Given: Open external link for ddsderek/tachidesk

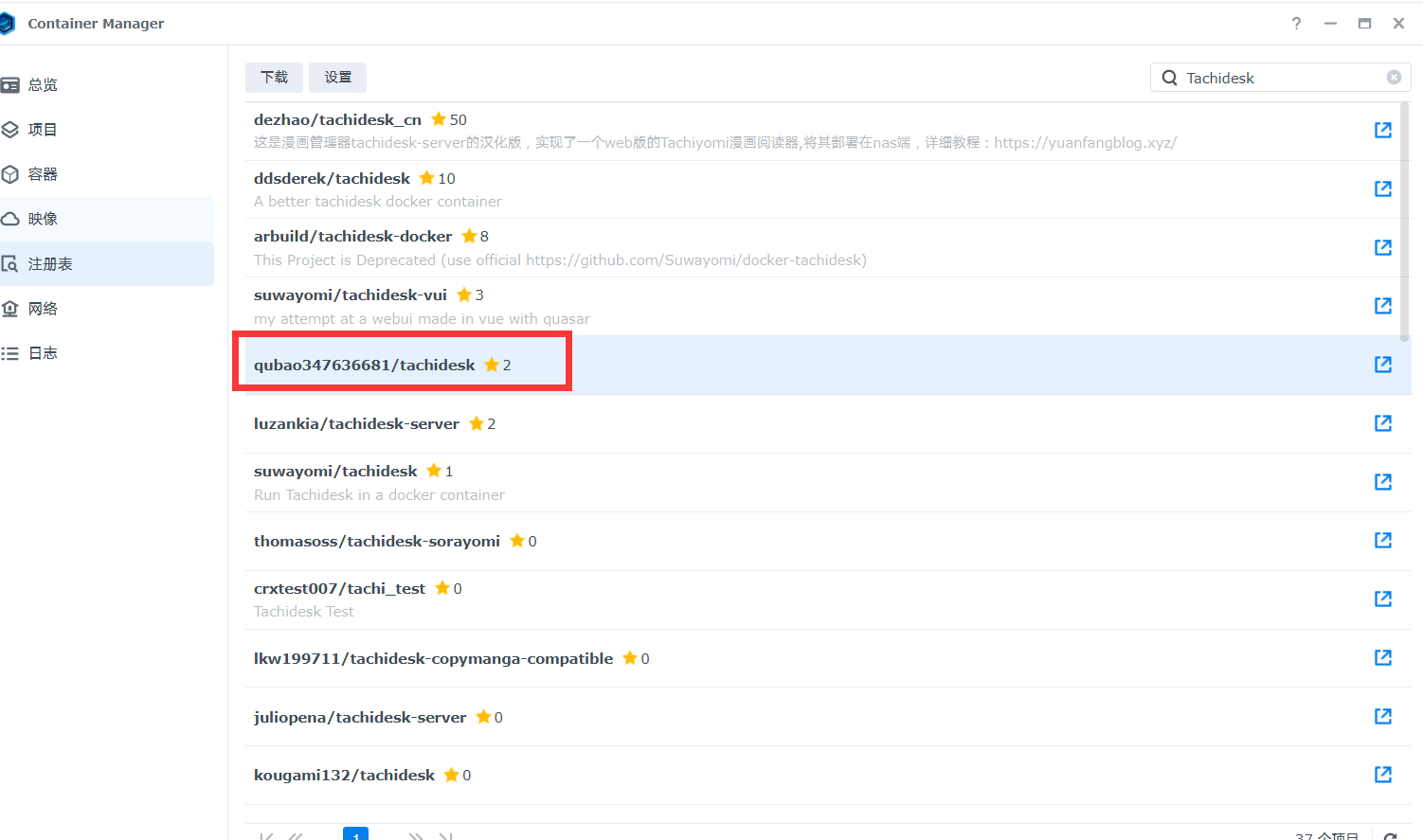Looking at the screenshot, I should coord(1383,189).
